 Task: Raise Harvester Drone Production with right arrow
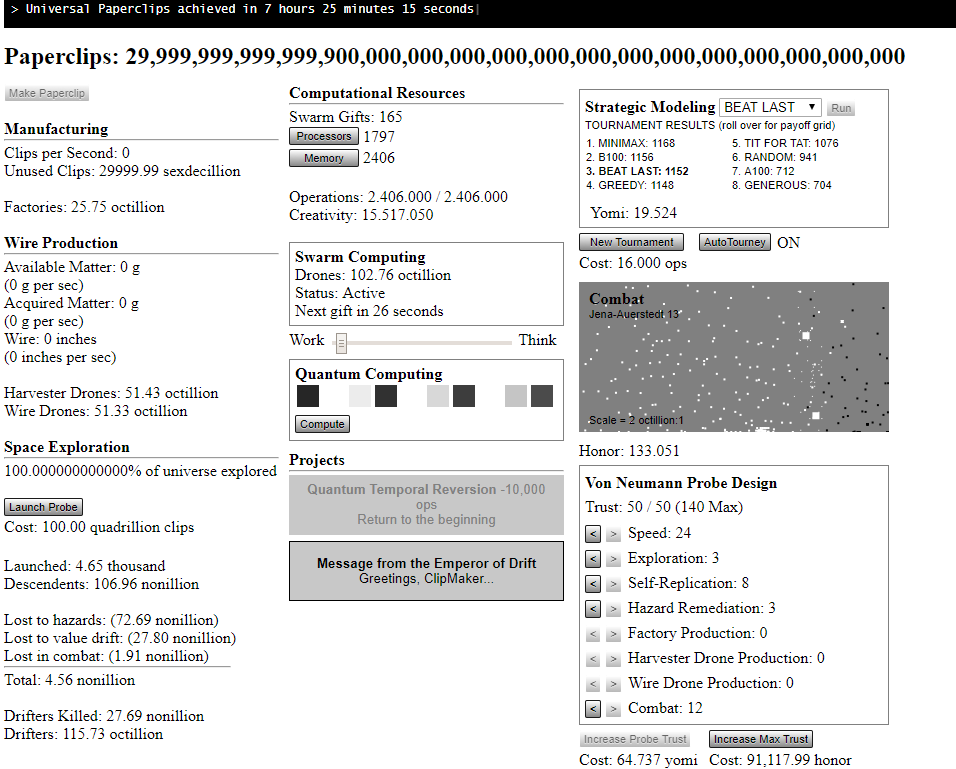[x=613, y=659]
